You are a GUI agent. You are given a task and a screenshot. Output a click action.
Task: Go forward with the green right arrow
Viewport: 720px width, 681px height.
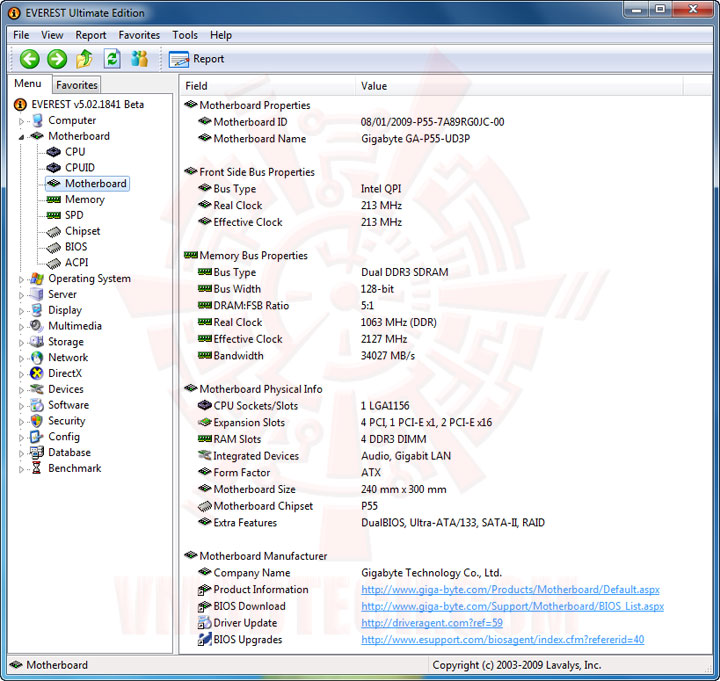click(57, 59)
